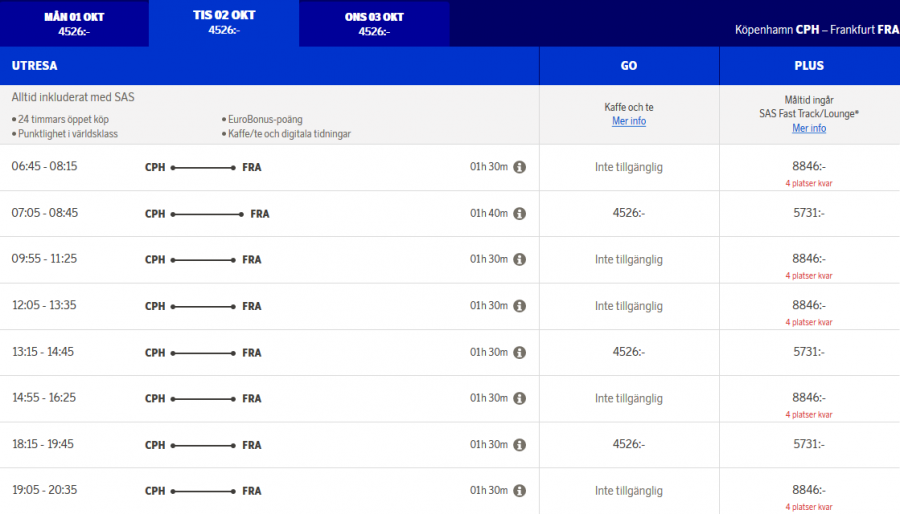Pick PLUS fare 8846 for 06:45 flight
Screen dimensions: 900x514
point(809,167)
